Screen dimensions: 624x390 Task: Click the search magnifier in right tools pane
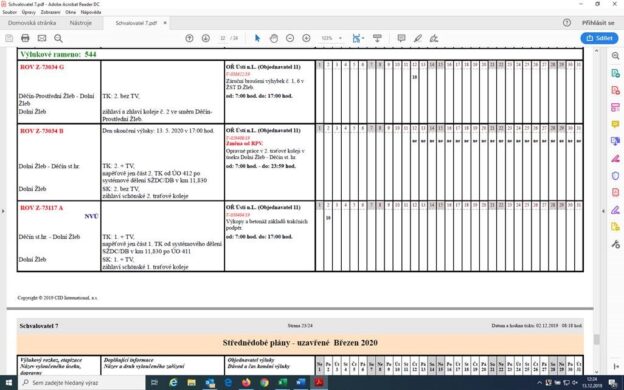615,56
